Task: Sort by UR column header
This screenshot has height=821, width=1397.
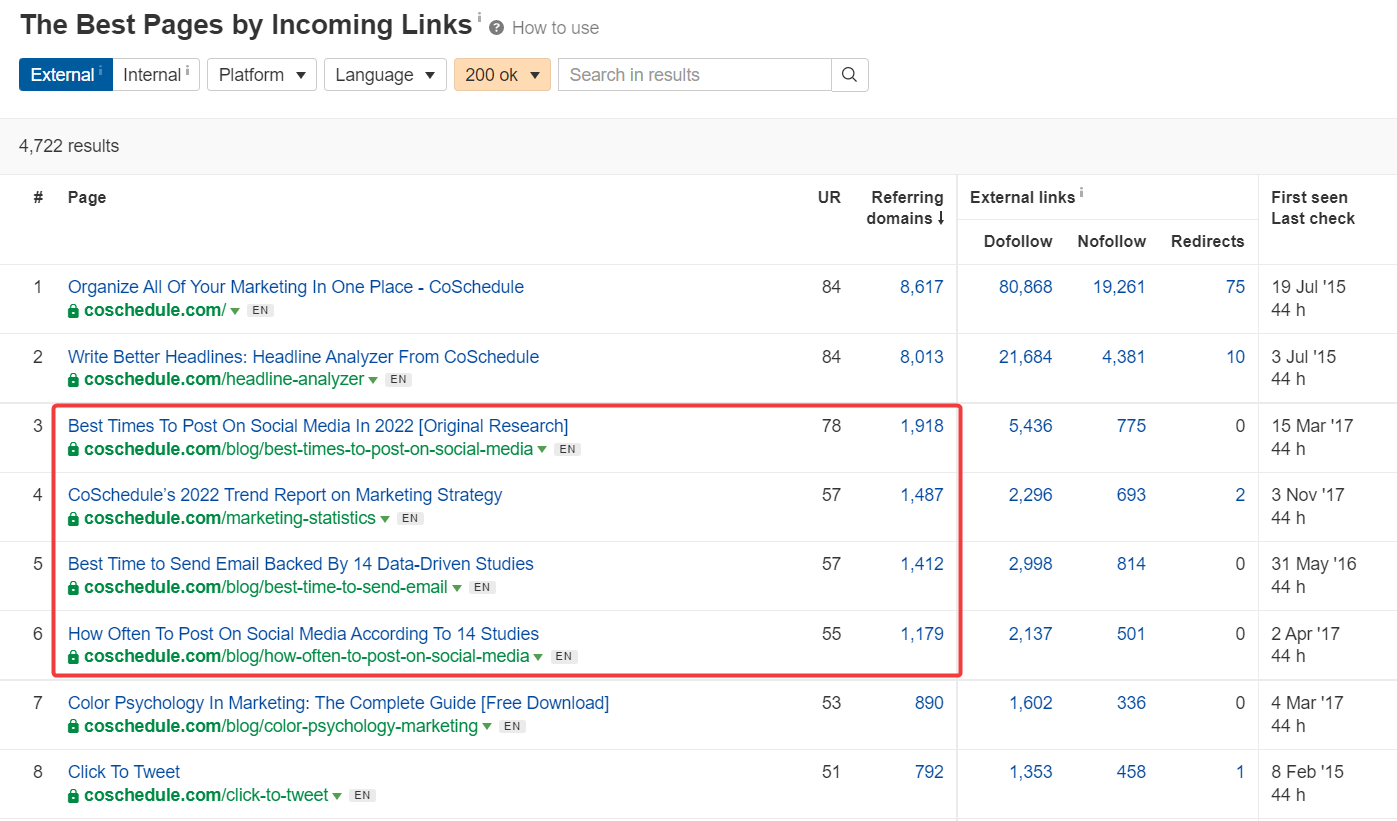Action: 829,198
